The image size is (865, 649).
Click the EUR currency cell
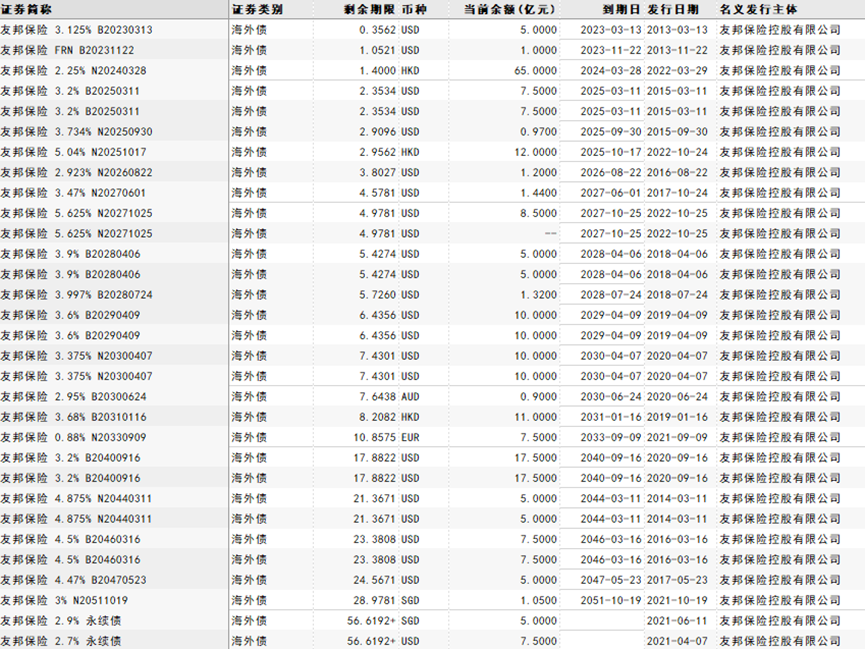point(410,438)
